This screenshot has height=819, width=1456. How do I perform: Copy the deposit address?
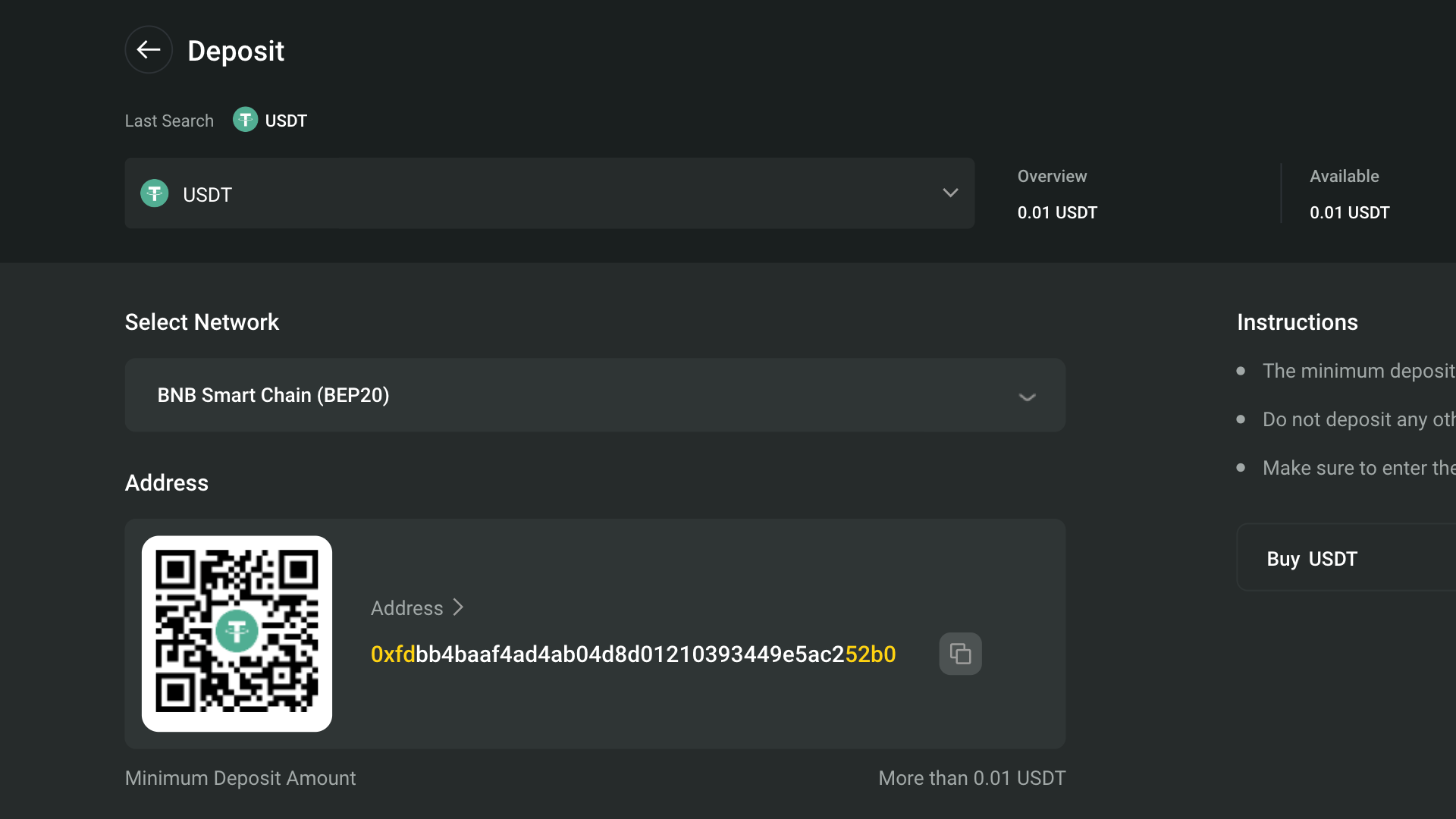point(960,654)
